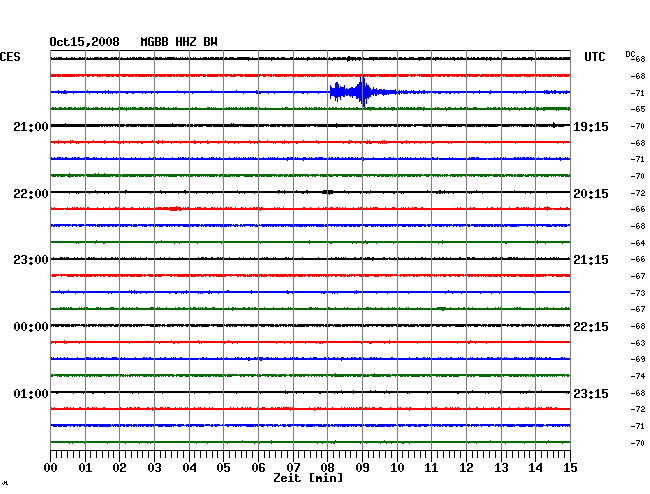Click the Zeit [min] axis title

click(308, 478)
